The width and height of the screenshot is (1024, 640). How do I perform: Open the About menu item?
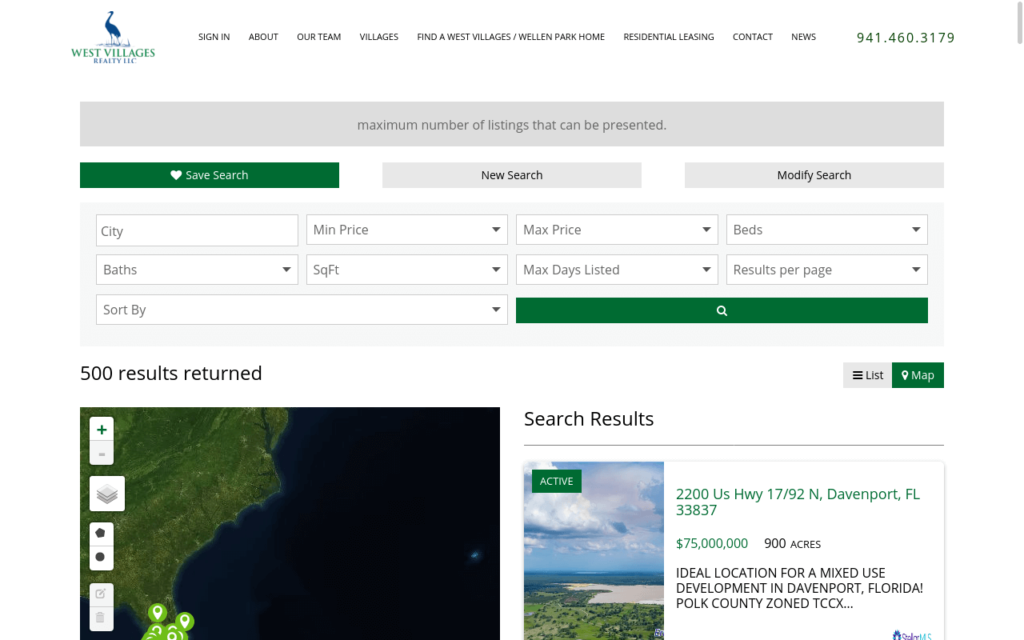263,37
